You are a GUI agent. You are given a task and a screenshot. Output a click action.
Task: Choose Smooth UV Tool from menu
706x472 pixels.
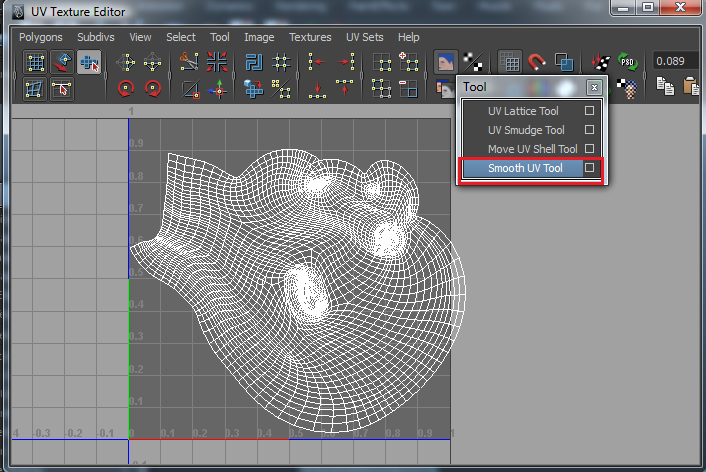[x=525, y=169]
